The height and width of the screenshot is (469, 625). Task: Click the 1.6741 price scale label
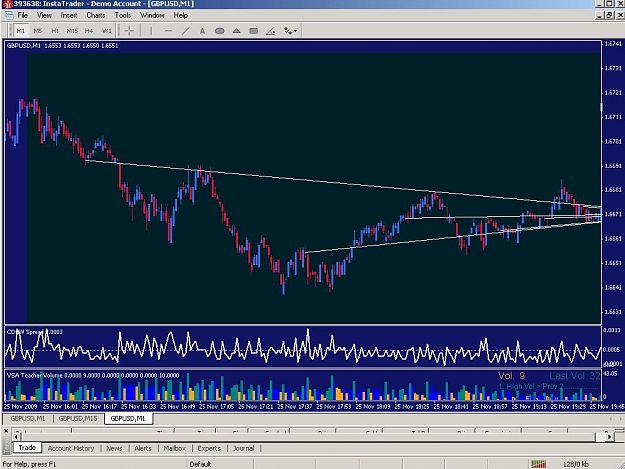613,44
